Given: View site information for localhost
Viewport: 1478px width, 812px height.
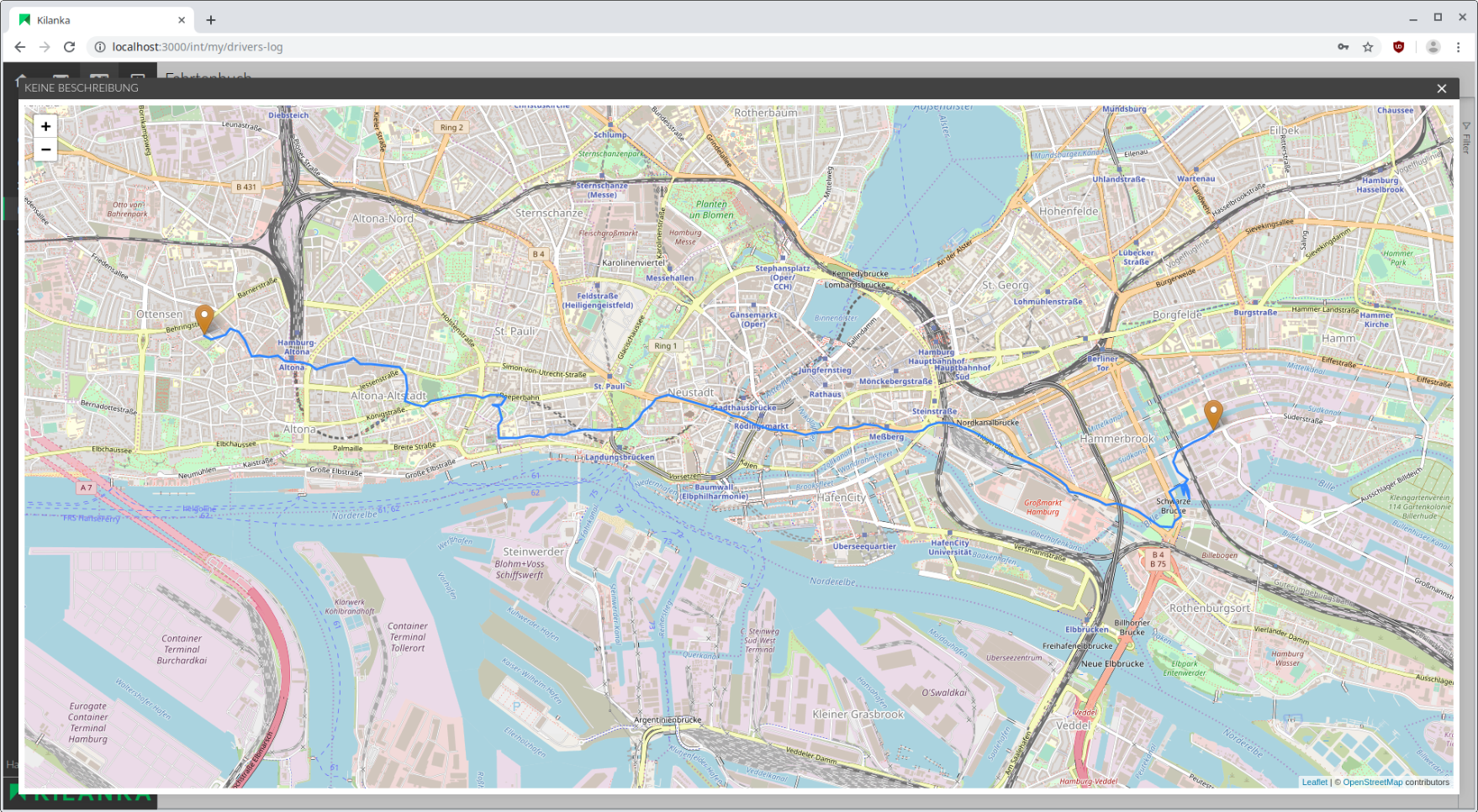Looking at the screenshot, I should pyautogui.click(x=99, y=47).
